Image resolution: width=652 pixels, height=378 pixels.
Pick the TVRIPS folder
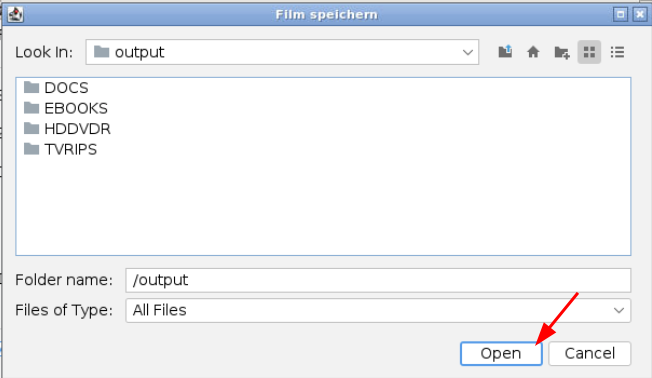click(x=60, y=149)
